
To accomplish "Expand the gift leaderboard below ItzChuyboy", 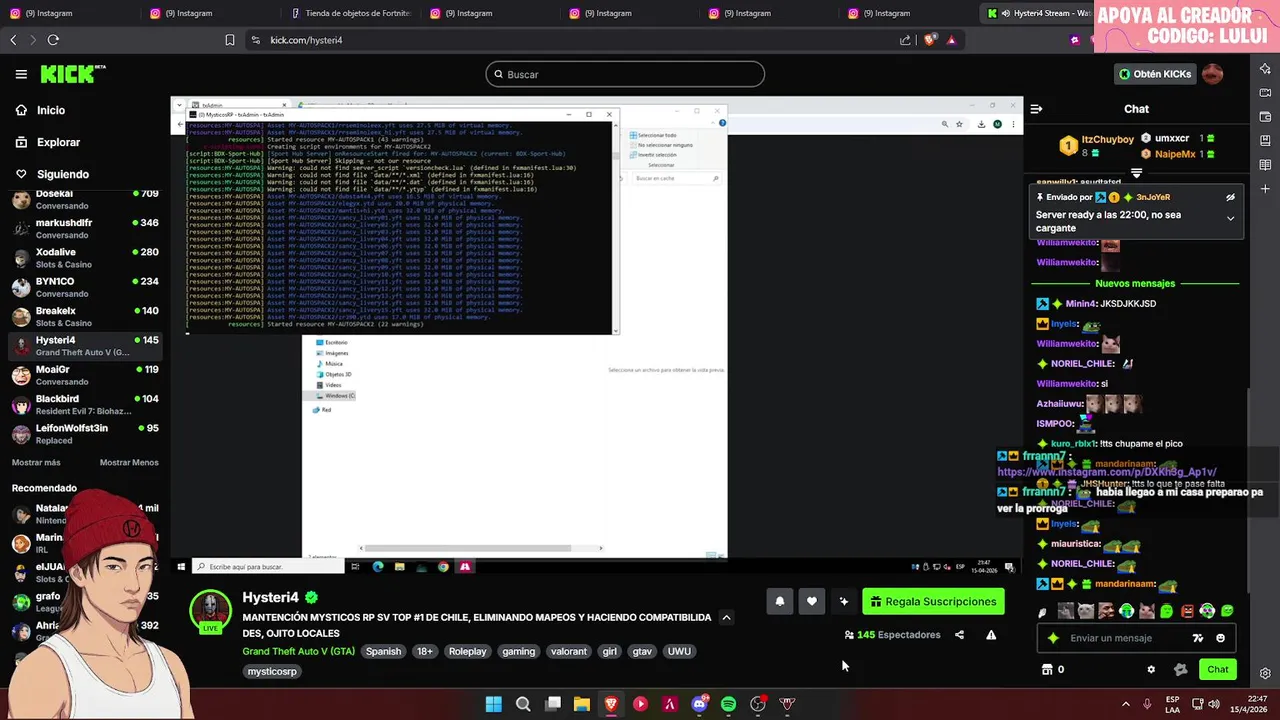I will (x=1136, y=173).
